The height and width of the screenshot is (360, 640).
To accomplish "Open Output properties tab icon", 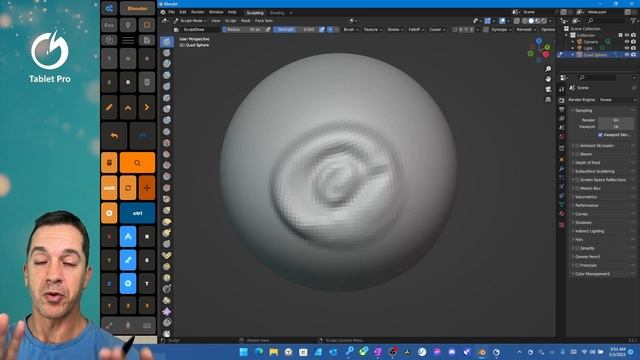I will (x=562, y=109).
